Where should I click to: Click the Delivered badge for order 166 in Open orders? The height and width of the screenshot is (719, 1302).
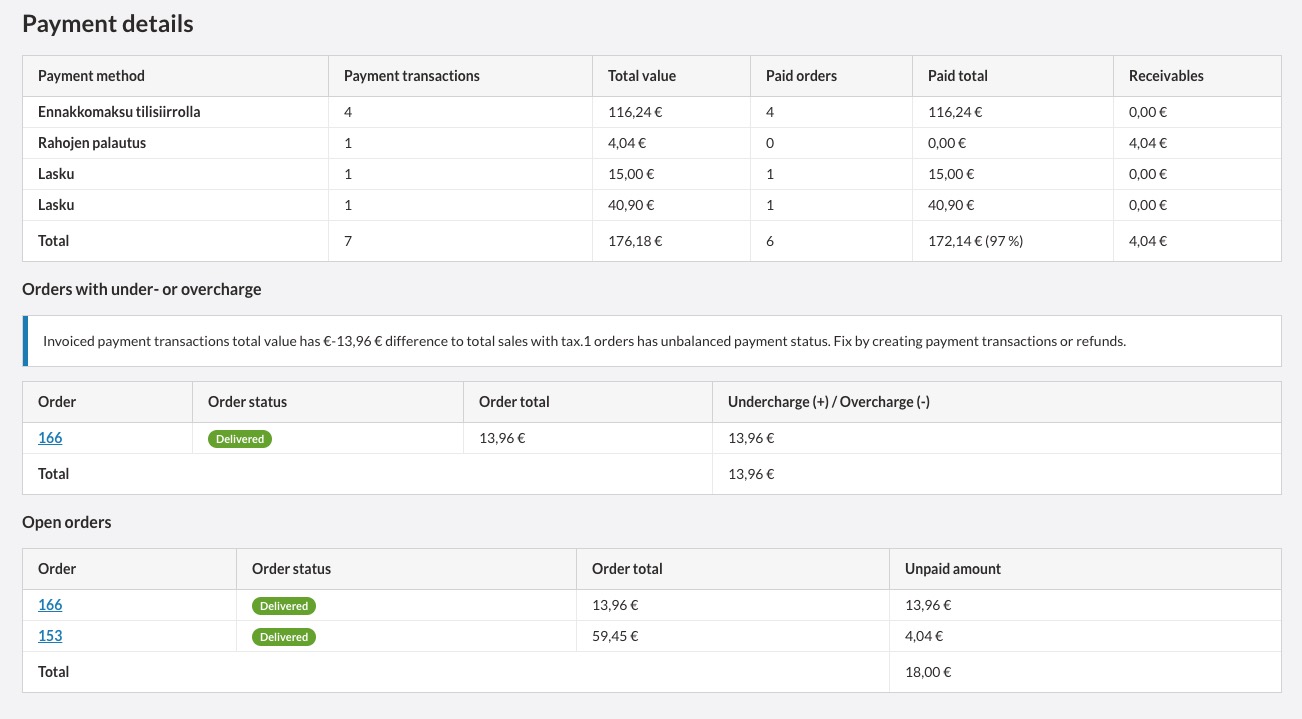pyautogui.click(x=284, y=606)
